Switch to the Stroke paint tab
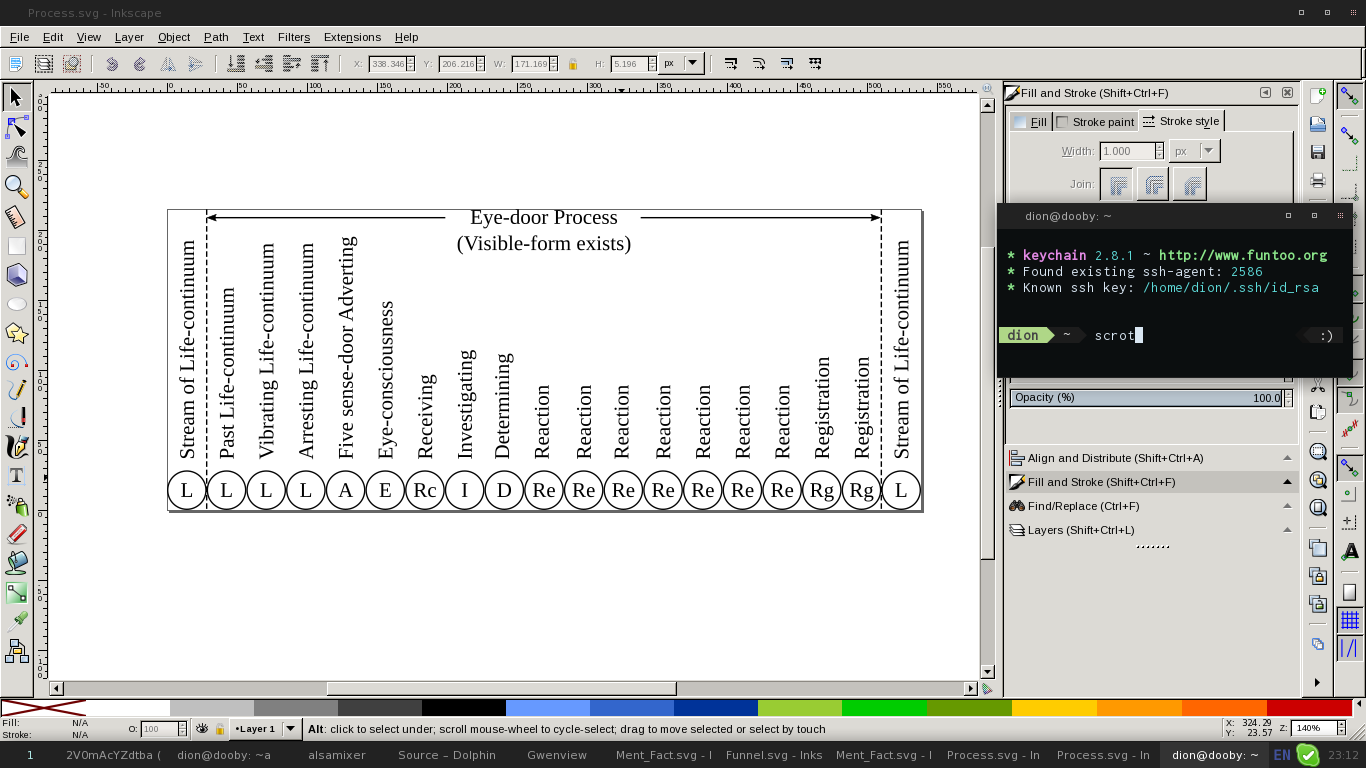Viewport: 1366px width, 768px height. [1095, 122]
